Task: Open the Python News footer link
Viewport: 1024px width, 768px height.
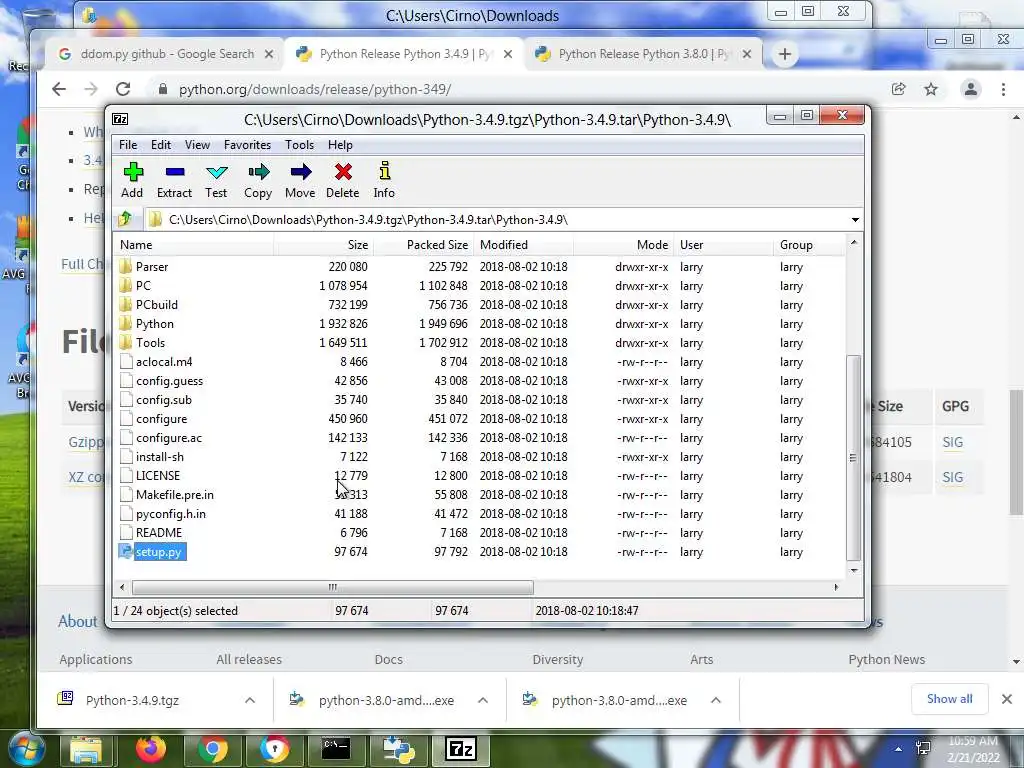Action: [x=886, y=660]
